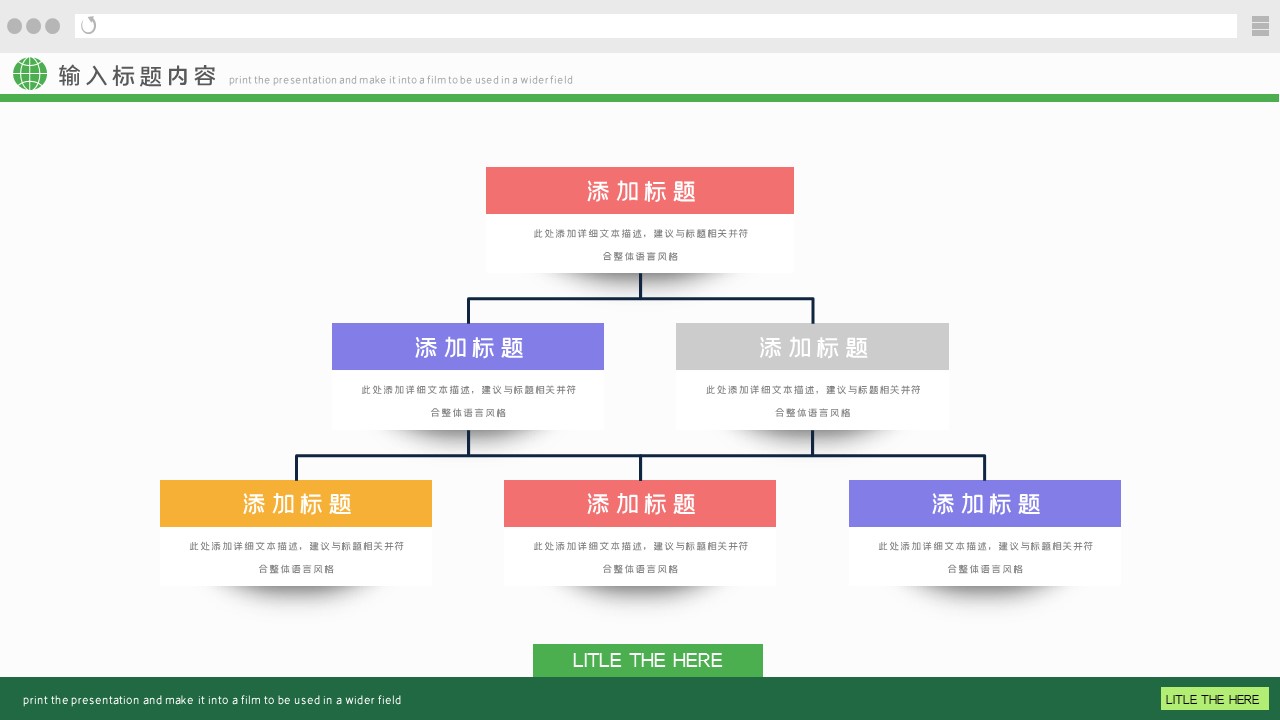The width and height of the screenshot is (1280, 720).
Task: Select the gray 添加标题 box
Action: [812, 347]
